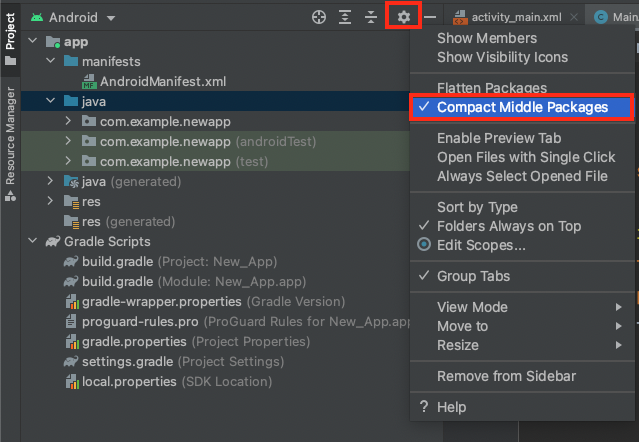Switch to the activity_main.xml editor tab
Screen dimensions: 639x442
coord(516,17)
